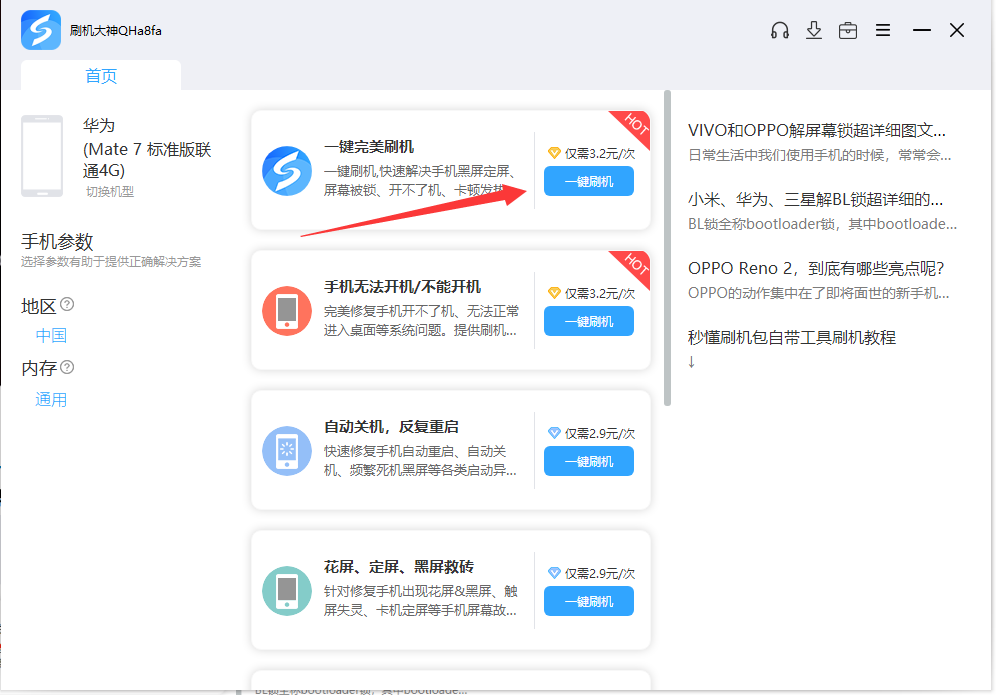The image size is (996, 695).
Task: Open the toolbox briefcase icon
Action: pos(848,30)
